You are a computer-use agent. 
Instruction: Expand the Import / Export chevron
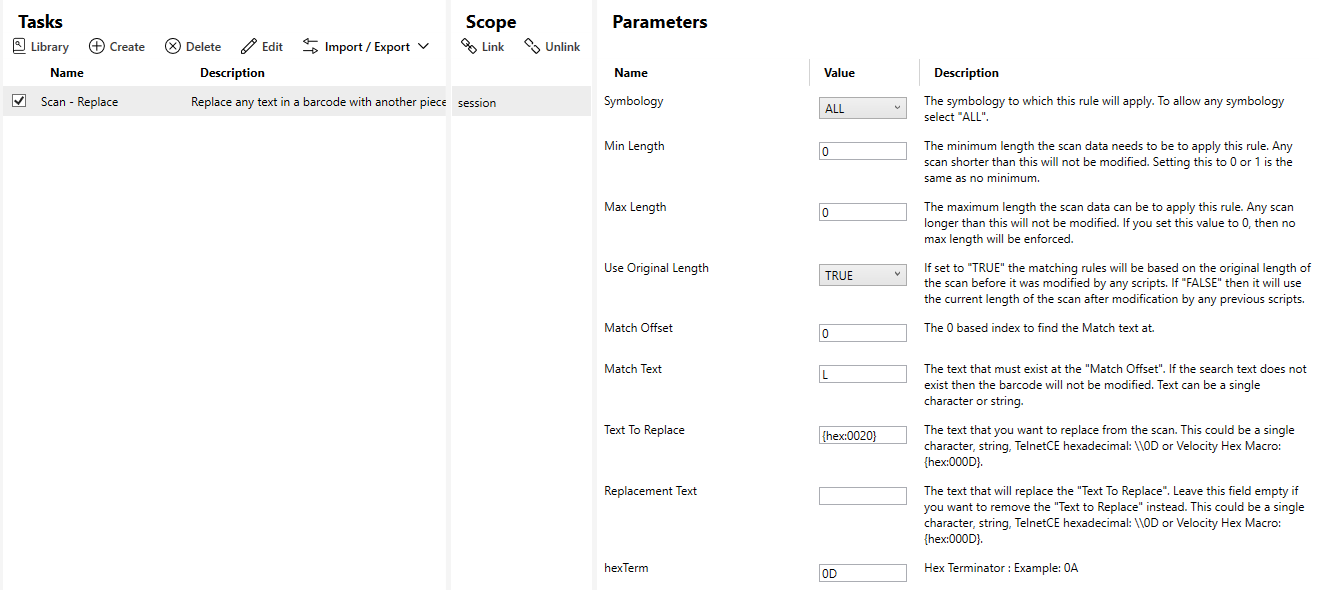pyautogui.click(x=423, y=46)
